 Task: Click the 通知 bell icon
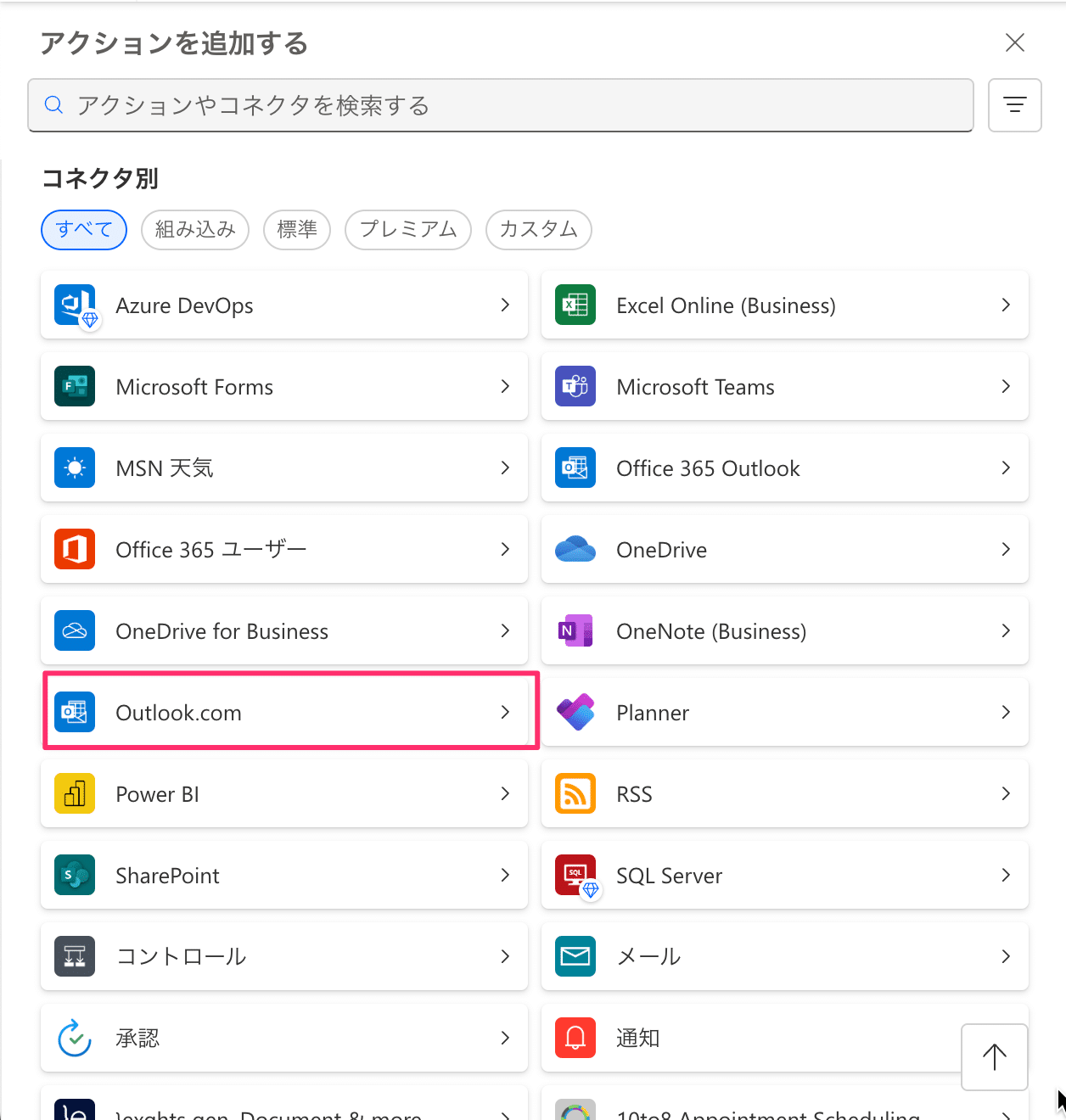[575, 1039]
